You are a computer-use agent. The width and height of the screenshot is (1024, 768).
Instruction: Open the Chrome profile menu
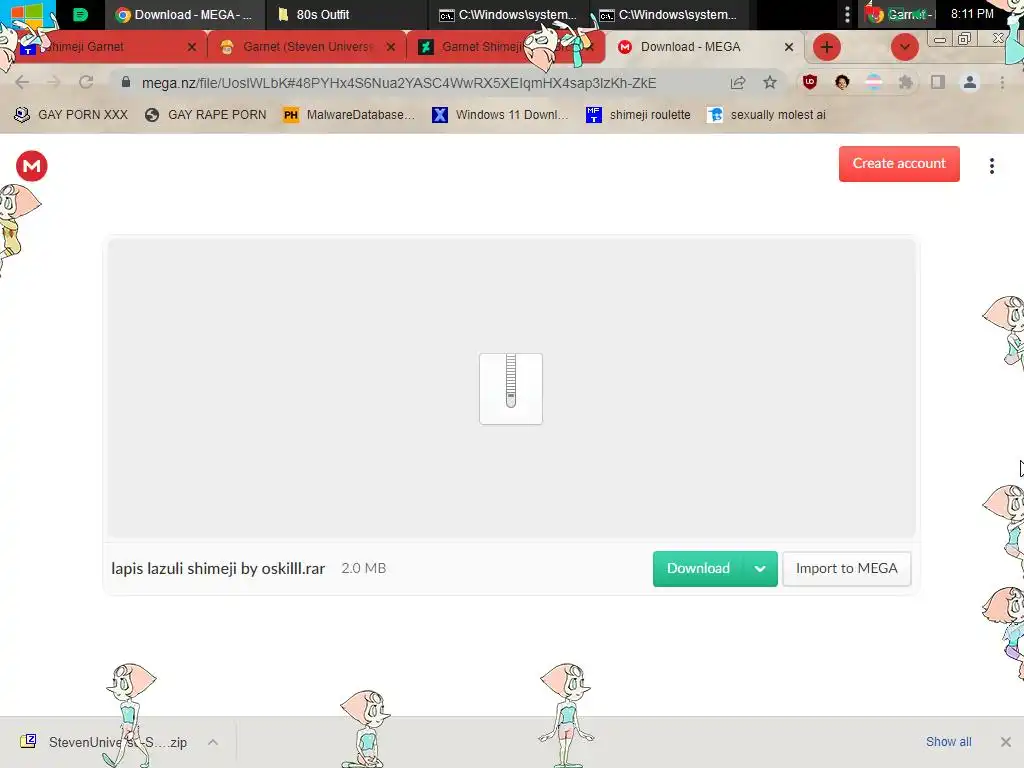click(x=970, y=82)
